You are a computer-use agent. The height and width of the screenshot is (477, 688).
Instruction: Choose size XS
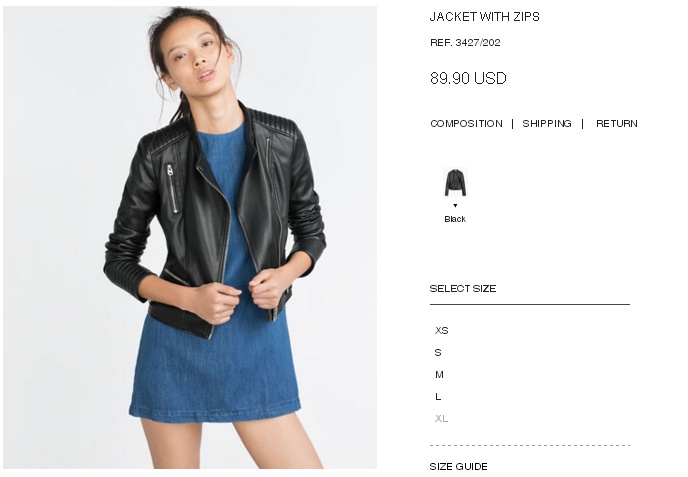point(441,330)
